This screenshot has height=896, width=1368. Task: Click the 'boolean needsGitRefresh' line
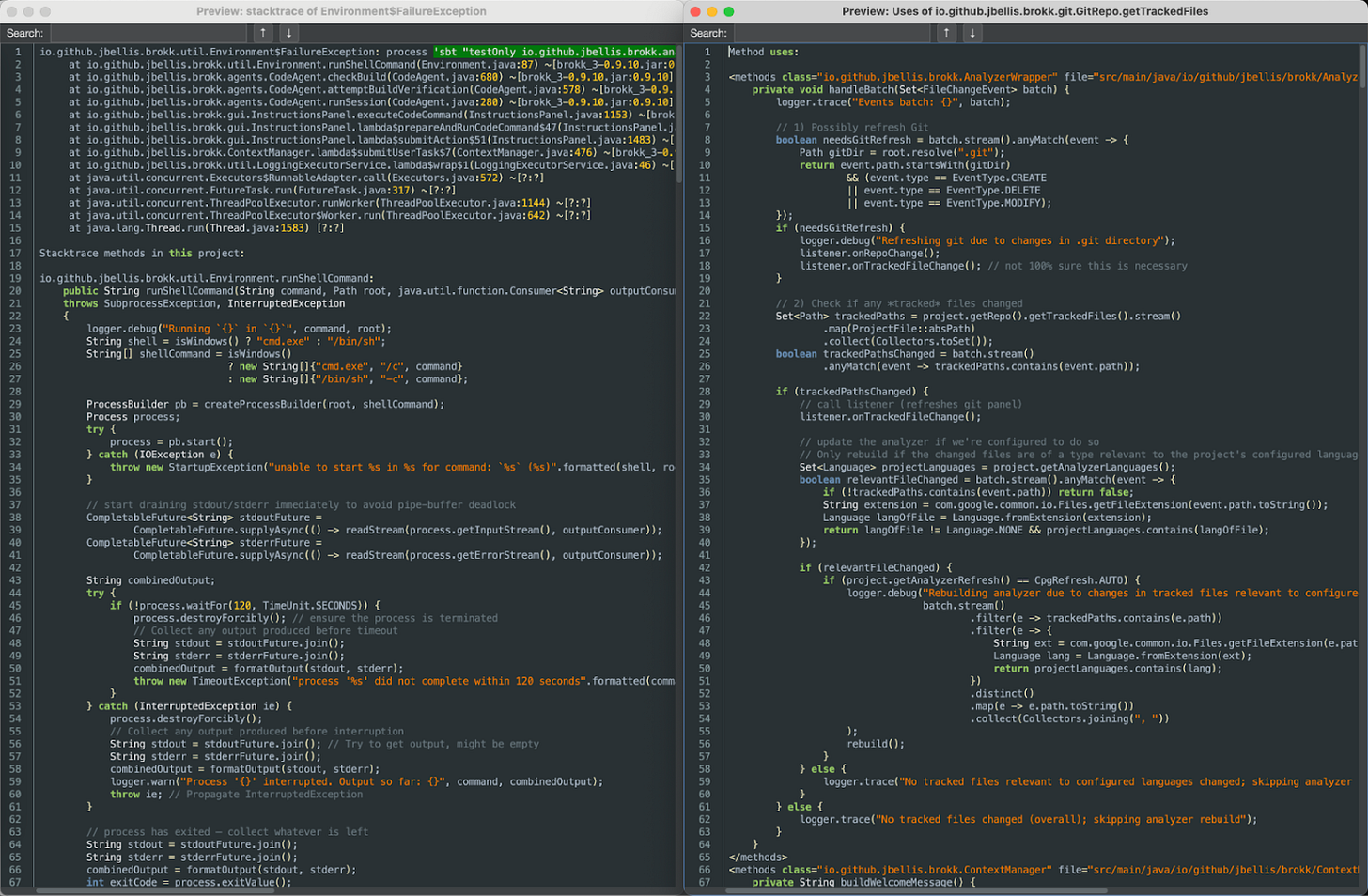pyautogui.click(x=952, y=140)
